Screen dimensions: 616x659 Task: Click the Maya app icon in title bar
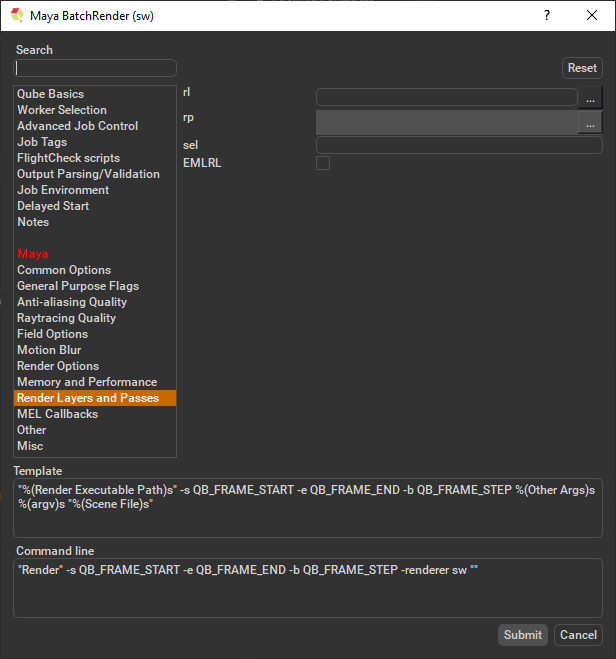[x=17, y=16]
